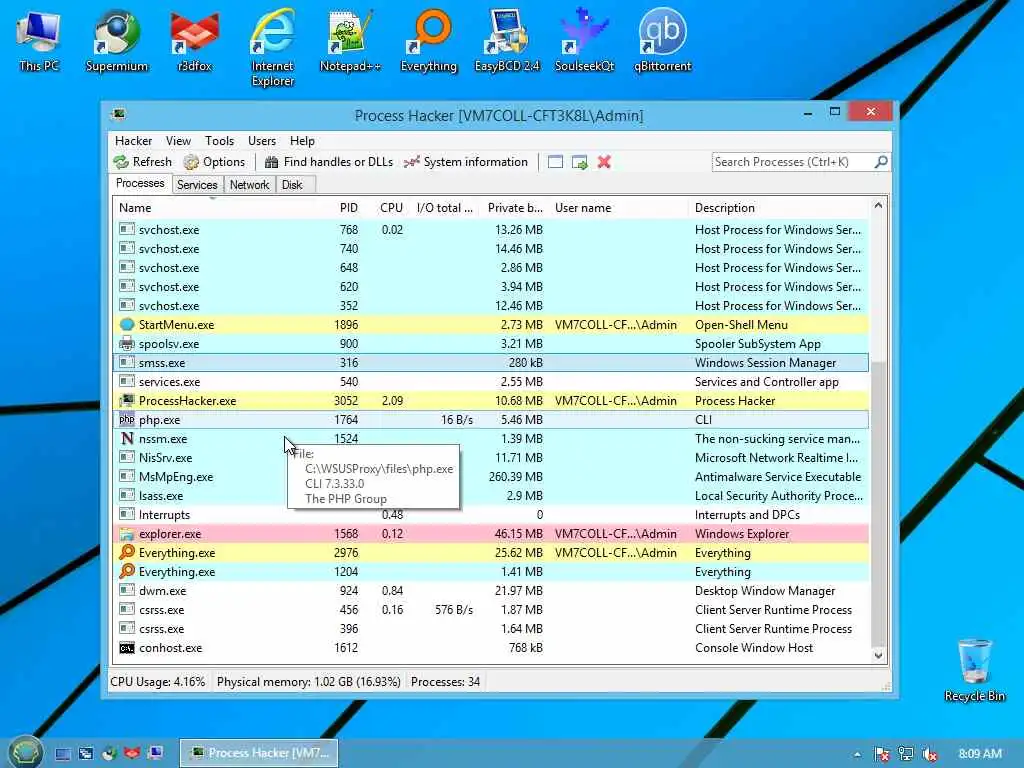Open EasyBCD 2.4 desktop icon
Screen dimensions: 1024x768
(x=507, y=40)
